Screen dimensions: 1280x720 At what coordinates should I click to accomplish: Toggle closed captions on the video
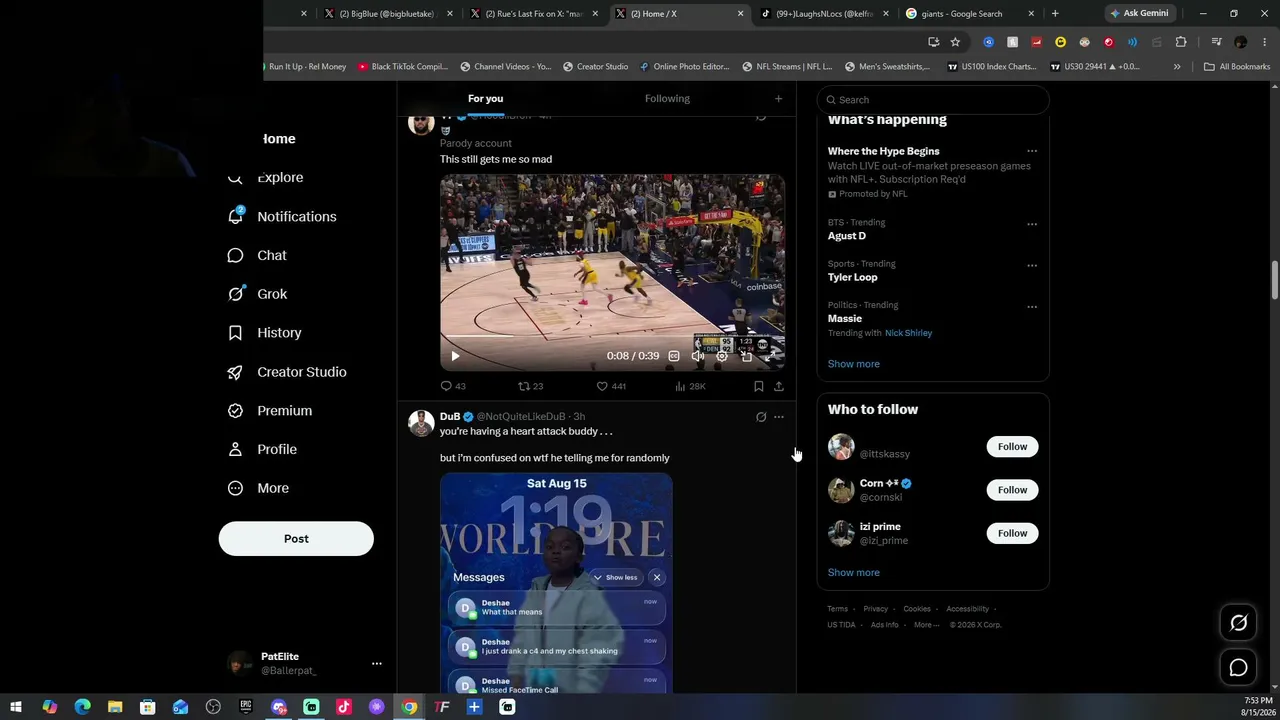pos(674,356)
